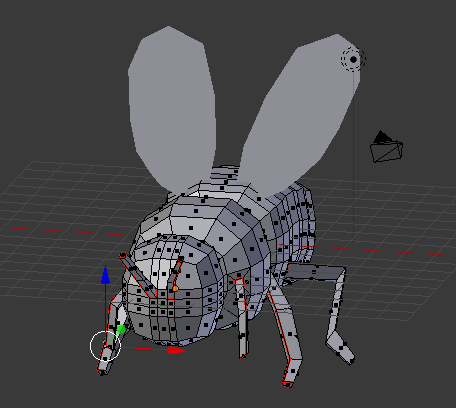The height and width of the screenshot is (408, 456).
Task: Click the green Y-axis manipulator handle
Action: coord(121,330)
